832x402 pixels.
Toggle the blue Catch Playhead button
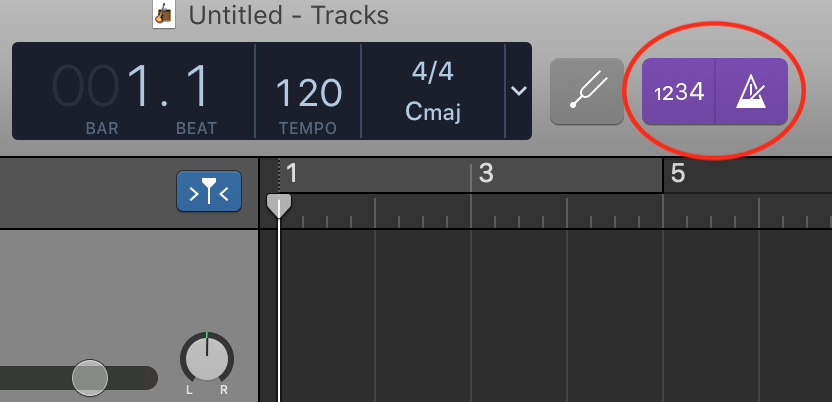[x=209, y=191]
